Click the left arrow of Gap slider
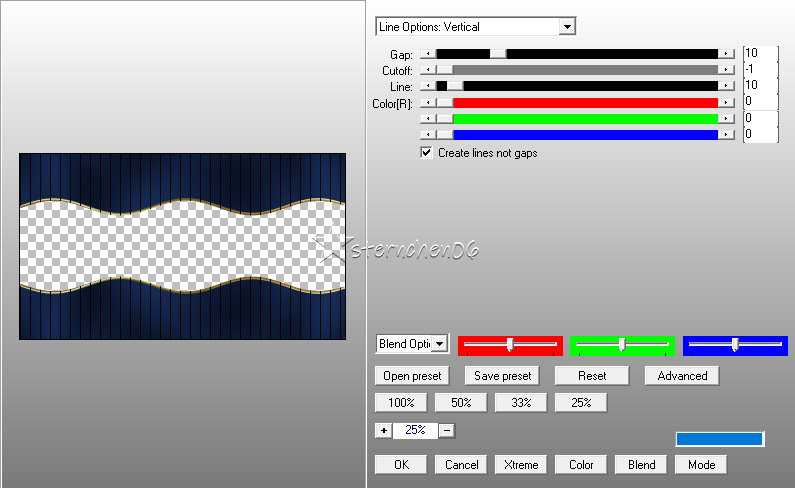This screenshot has height=488, width=795. point(428,54)
